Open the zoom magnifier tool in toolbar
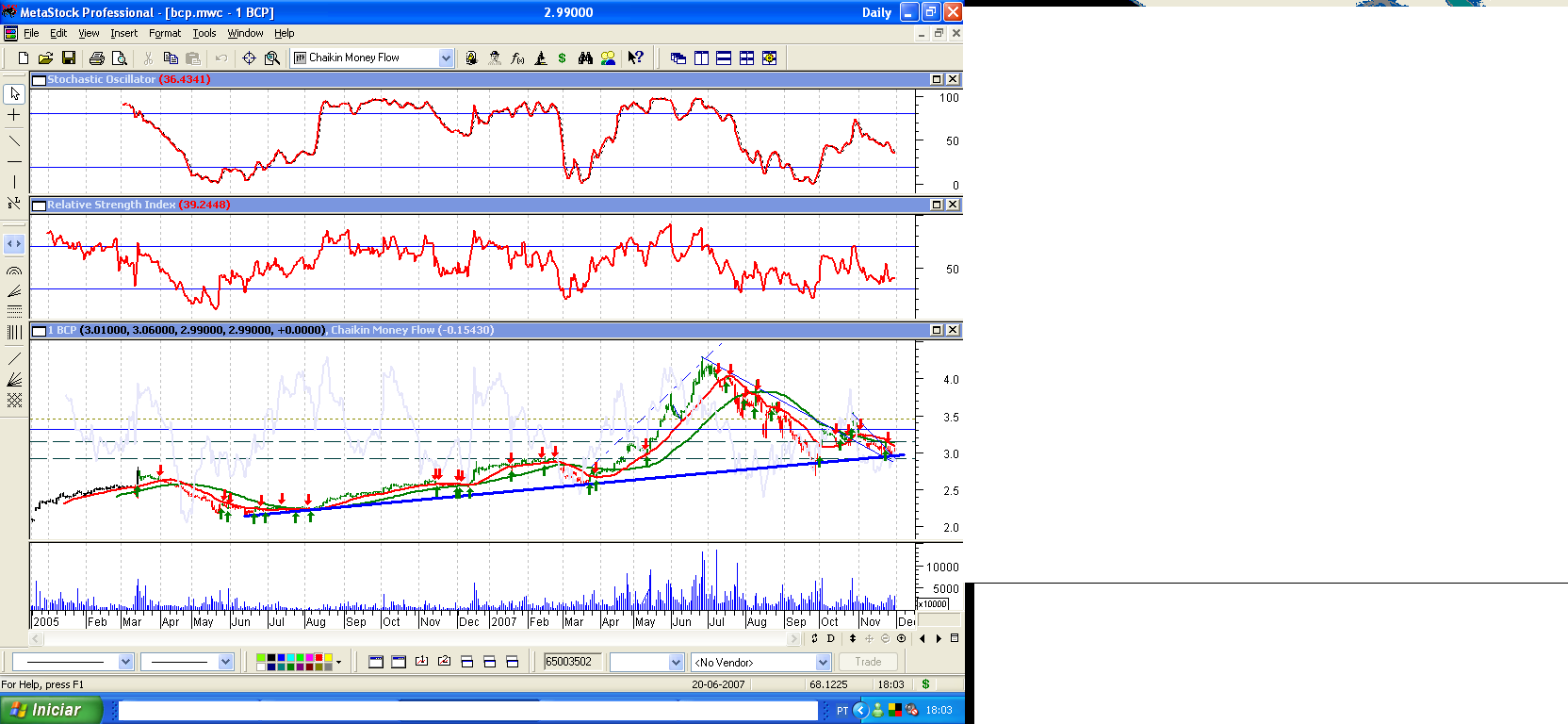 pos(272,58)
